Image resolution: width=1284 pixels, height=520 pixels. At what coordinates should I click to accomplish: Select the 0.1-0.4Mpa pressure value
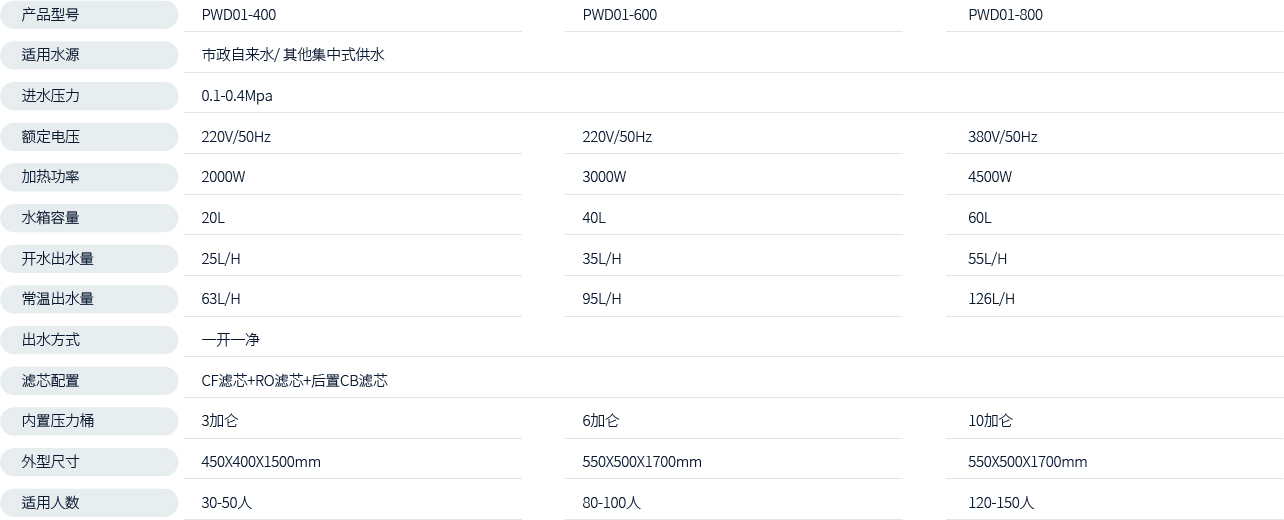click(x=237, y=96)
